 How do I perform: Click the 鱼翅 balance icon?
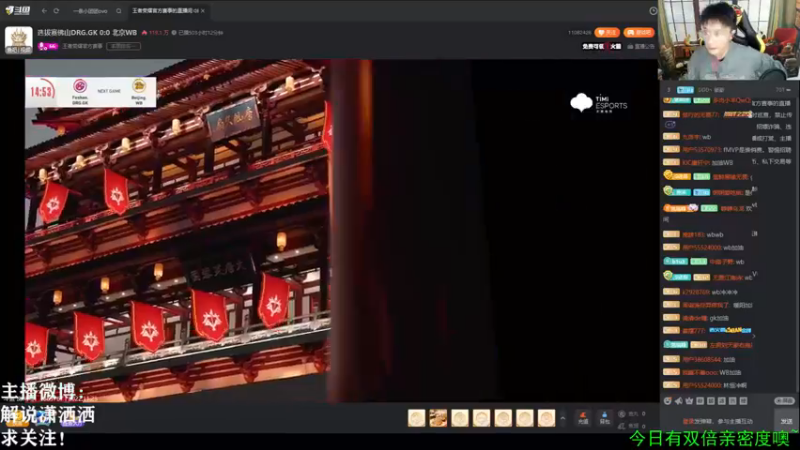(622, 426)
